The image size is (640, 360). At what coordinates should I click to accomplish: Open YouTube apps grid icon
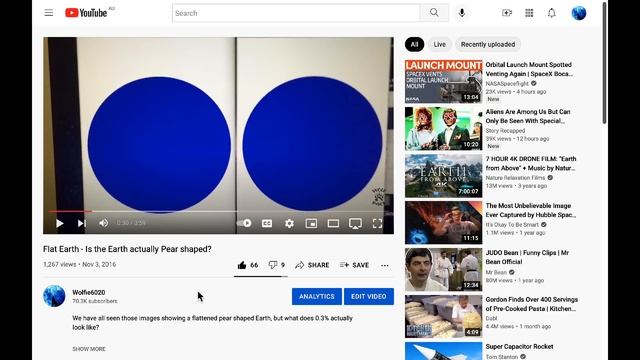[529, 13]
